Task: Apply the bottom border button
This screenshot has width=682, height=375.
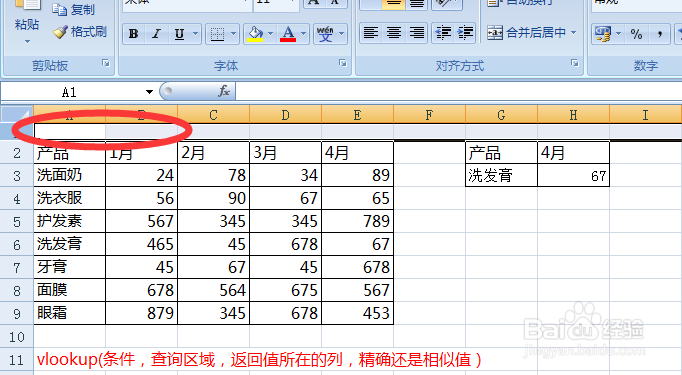Action: click(x=217, y=33)
